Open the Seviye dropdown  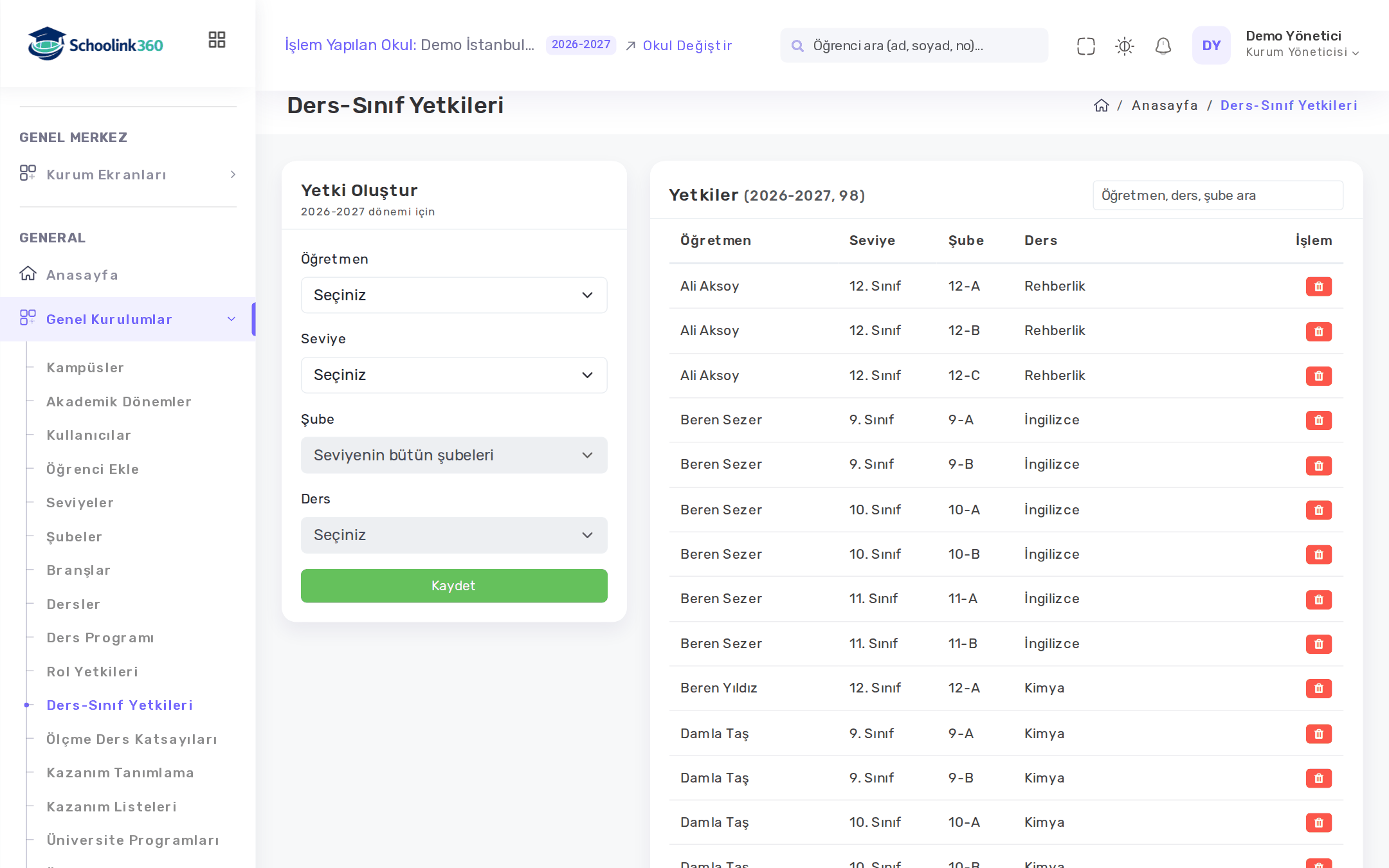click(454, 375)
